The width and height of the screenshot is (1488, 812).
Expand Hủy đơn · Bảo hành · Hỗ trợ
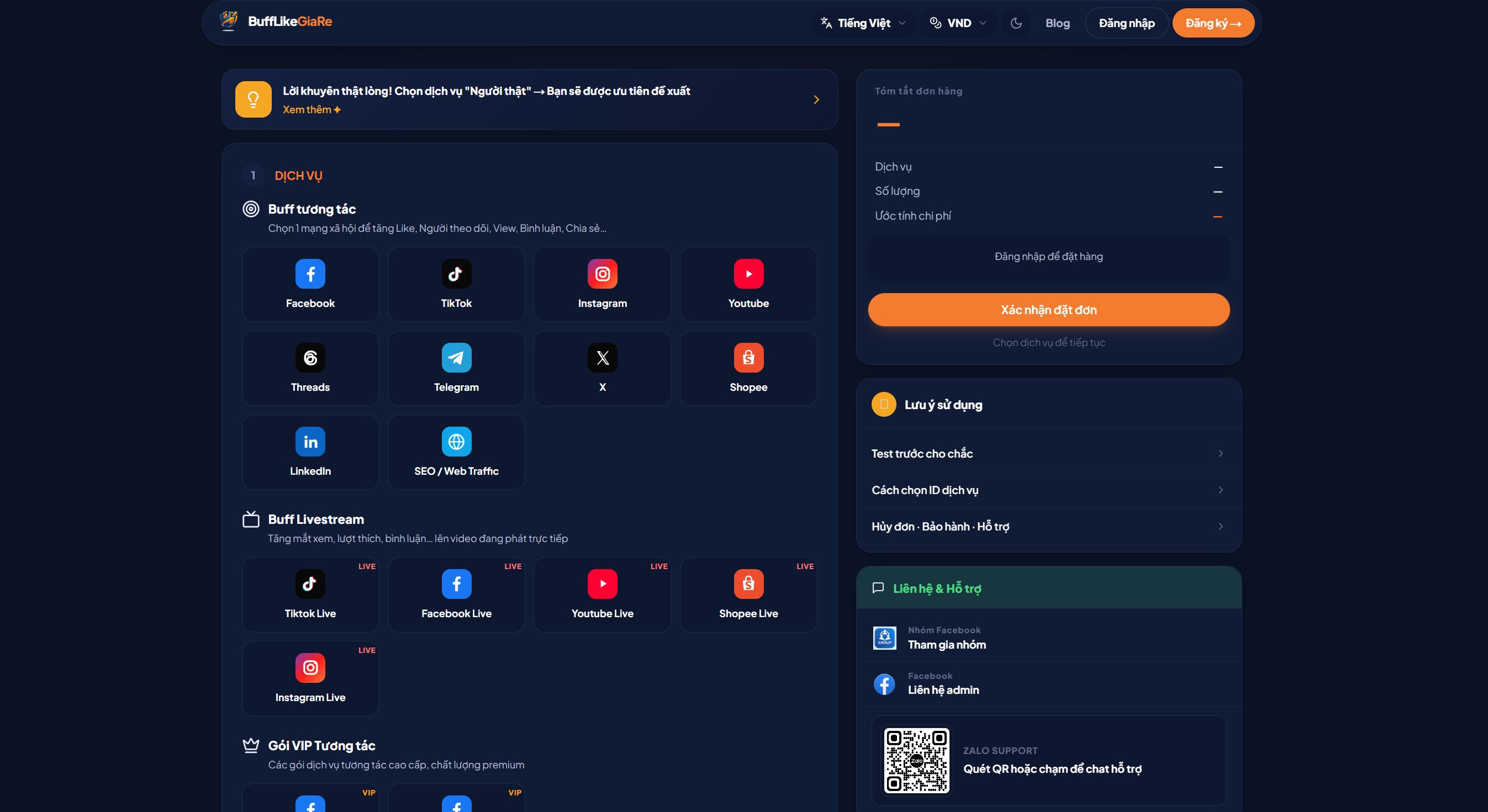(x=1048, y=526)
